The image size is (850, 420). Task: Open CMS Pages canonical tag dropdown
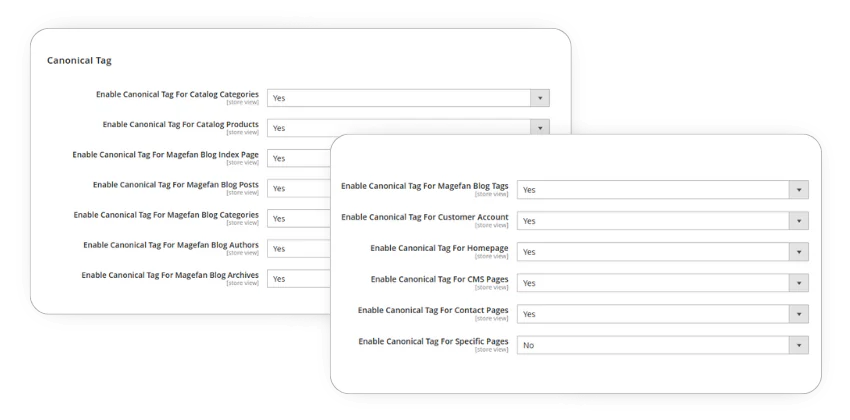[662, 283]
